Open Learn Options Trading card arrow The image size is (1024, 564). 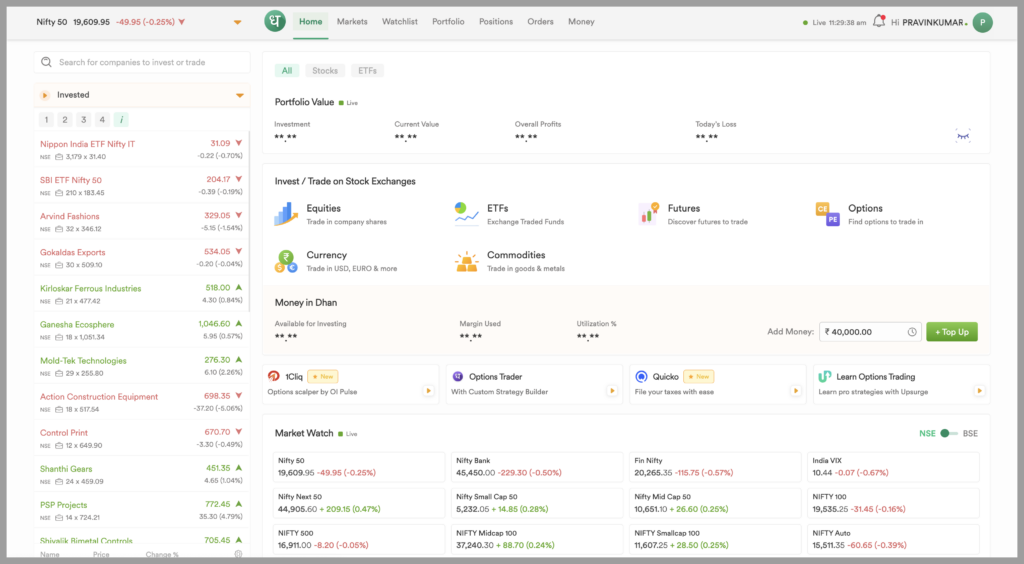979,390
